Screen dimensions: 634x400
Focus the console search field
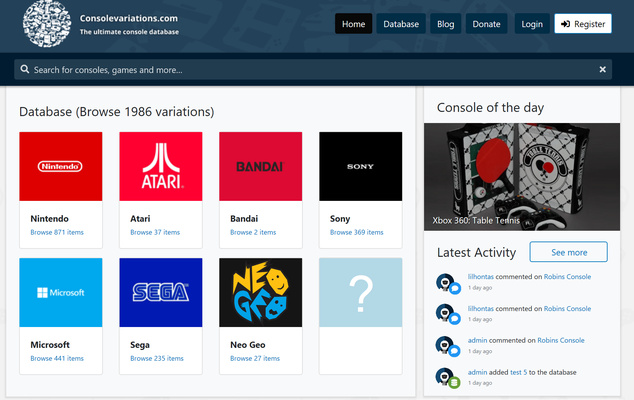point(313,70)
